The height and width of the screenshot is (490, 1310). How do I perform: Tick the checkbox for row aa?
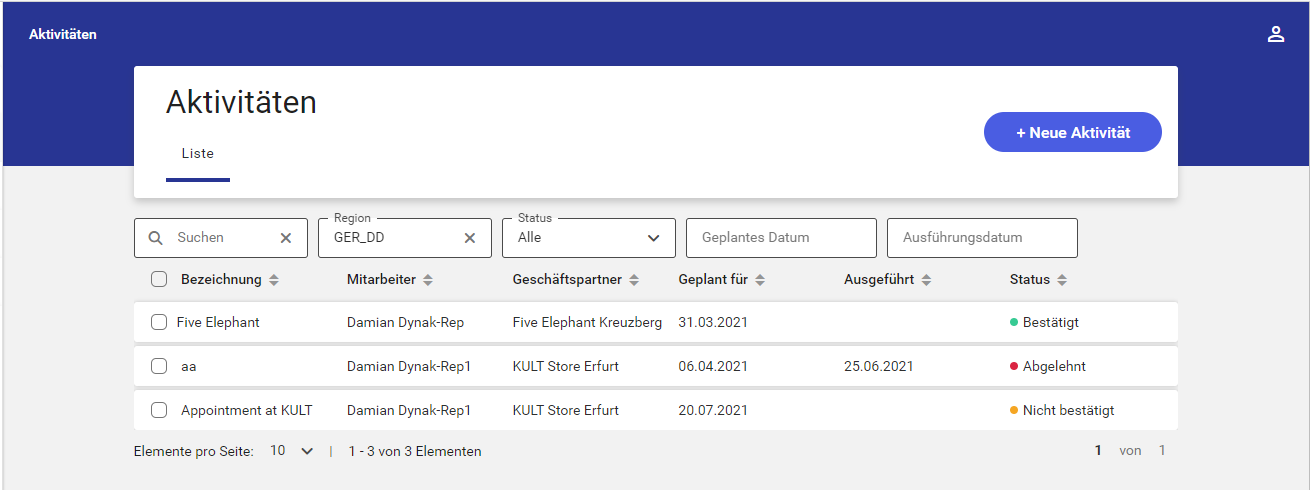coord(159,366)
